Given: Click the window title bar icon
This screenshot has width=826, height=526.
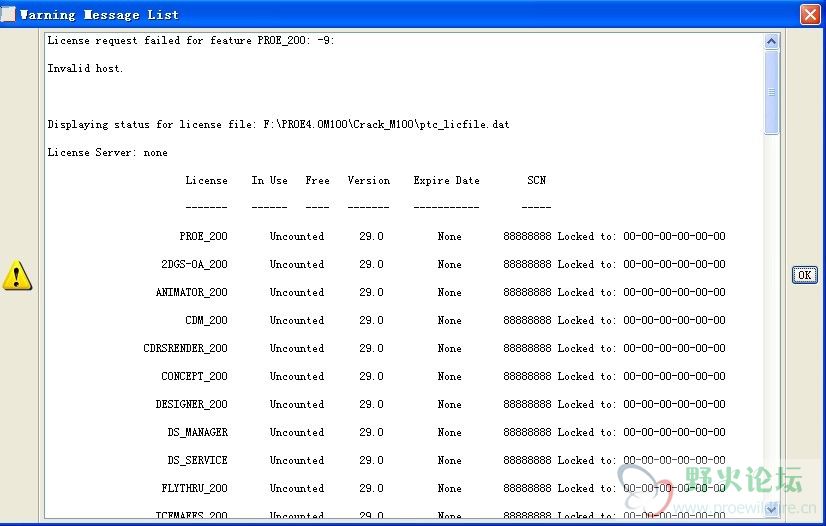Looking at the screenshot, I should (8, 14).
